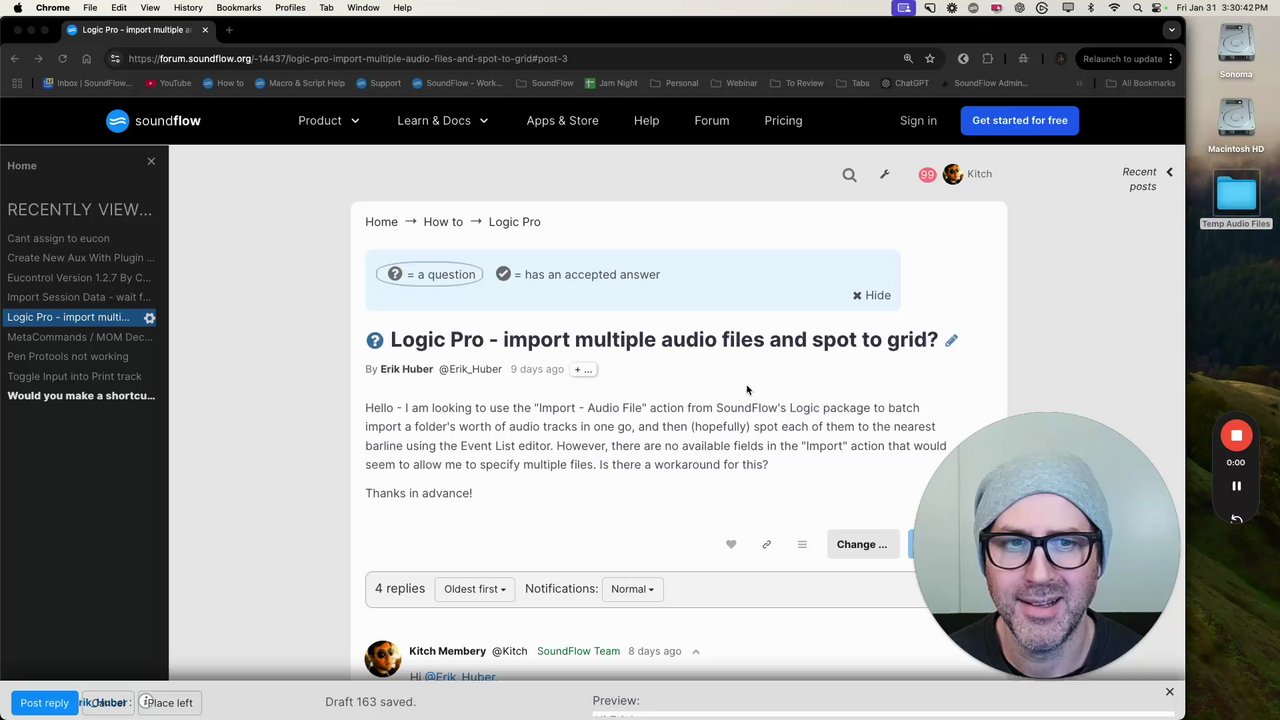Open 'Toggle Input into Print track' topic
This screenshot has width=1280, height=720.
[x=74, y=377]
